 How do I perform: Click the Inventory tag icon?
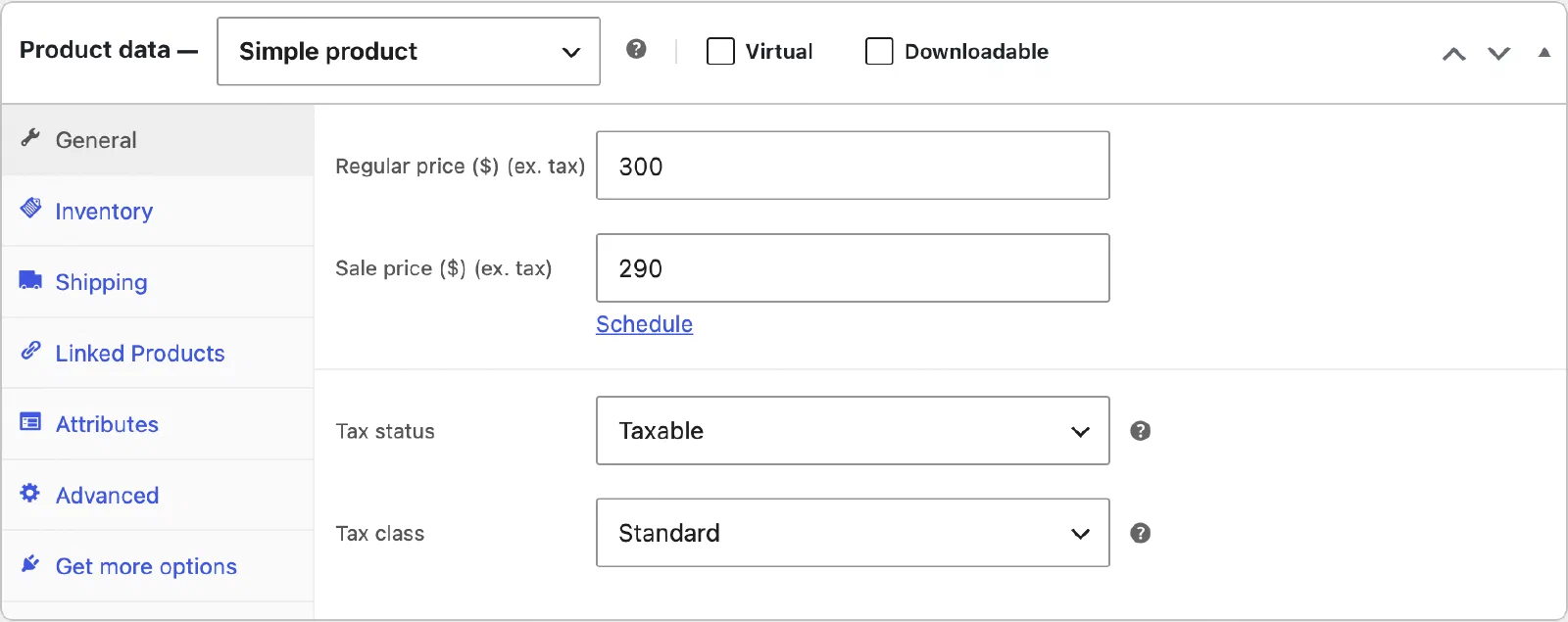click(x=30, y=209)
